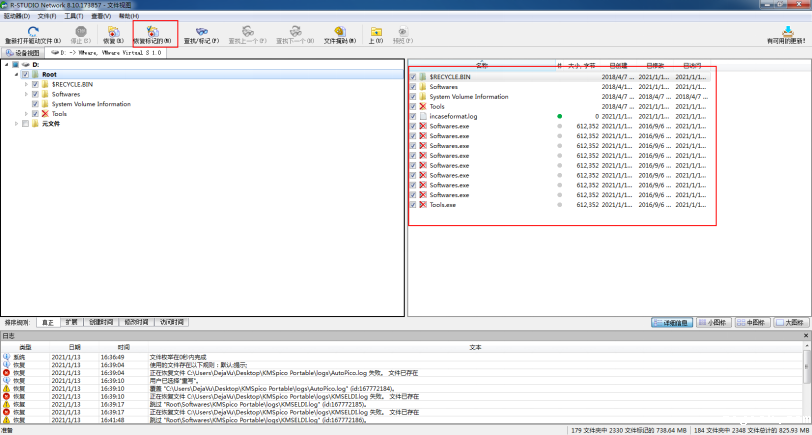Switch to 大图标 large icons view

(x=788, y=323)
